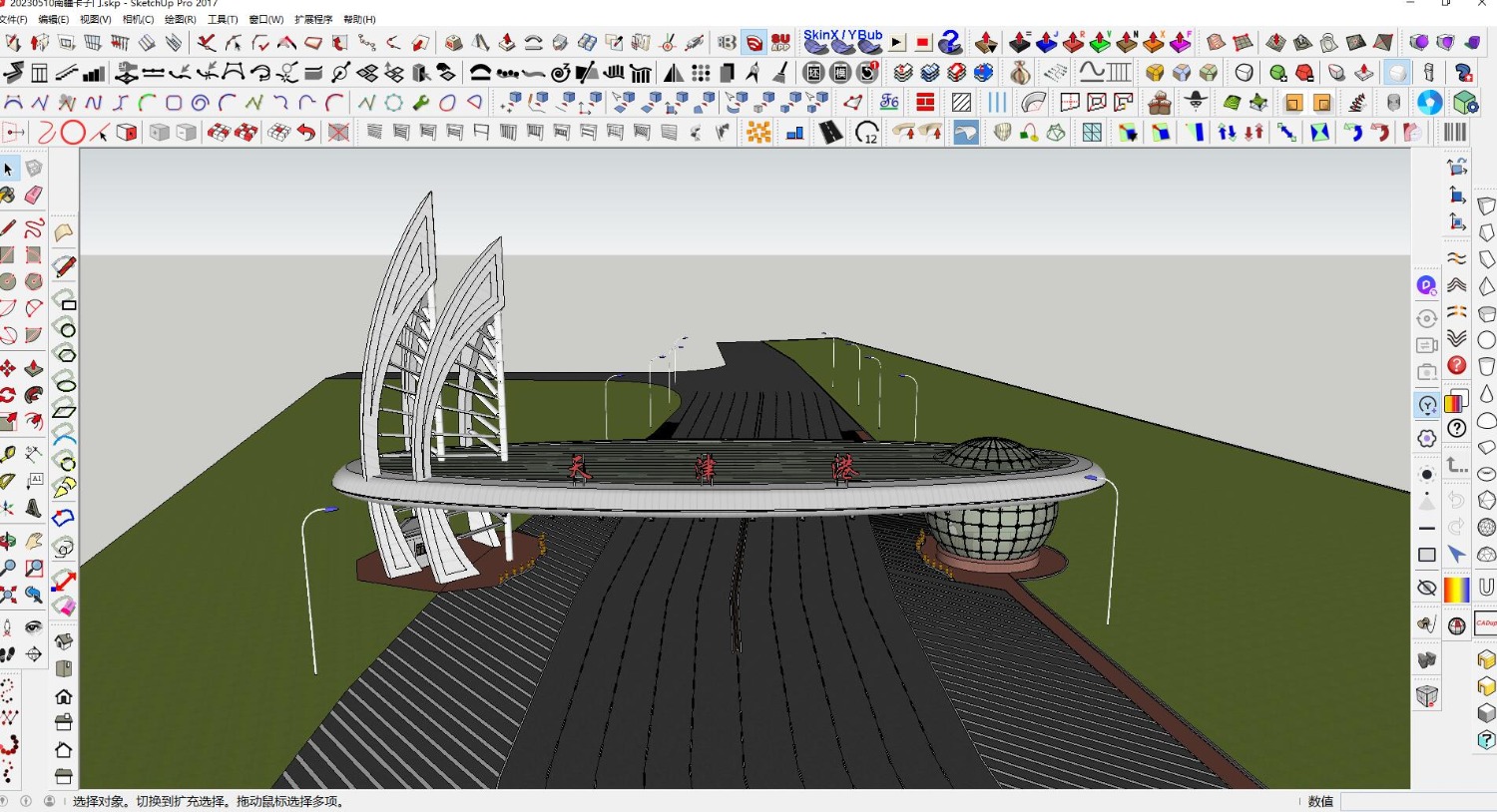Activate the Look Around eye tool
The image size is (1497, 812).
(x=34, y=627)
